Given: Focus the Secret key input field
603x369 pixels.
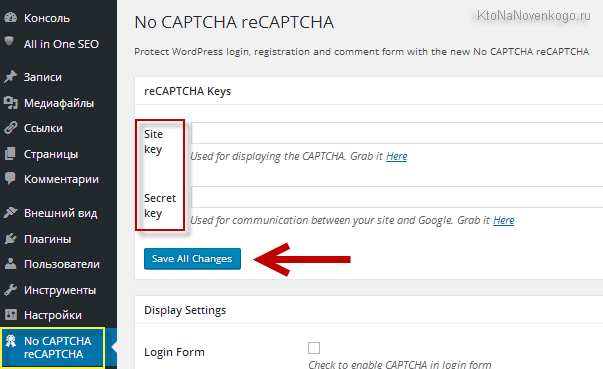Looking at the screenshot, I should (397, 197).
